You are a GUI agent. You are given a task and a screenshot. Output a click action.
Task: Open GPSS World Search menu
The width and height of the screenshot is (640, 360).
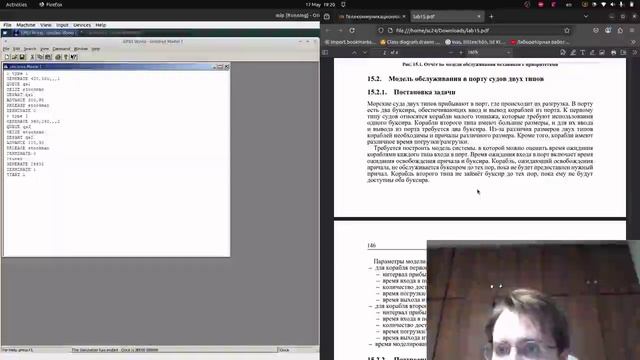(30, 49)
